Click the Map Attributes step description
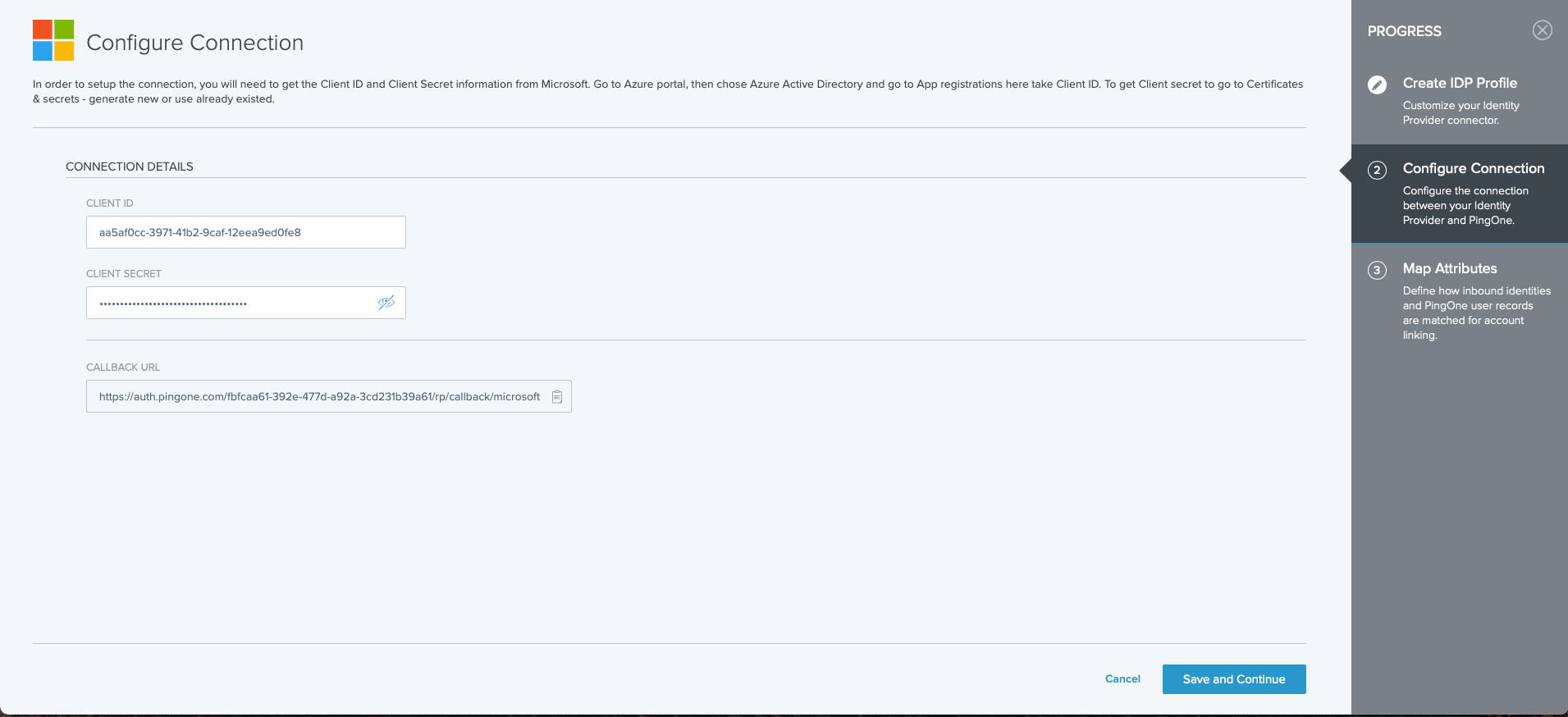 click(1475, 313)
